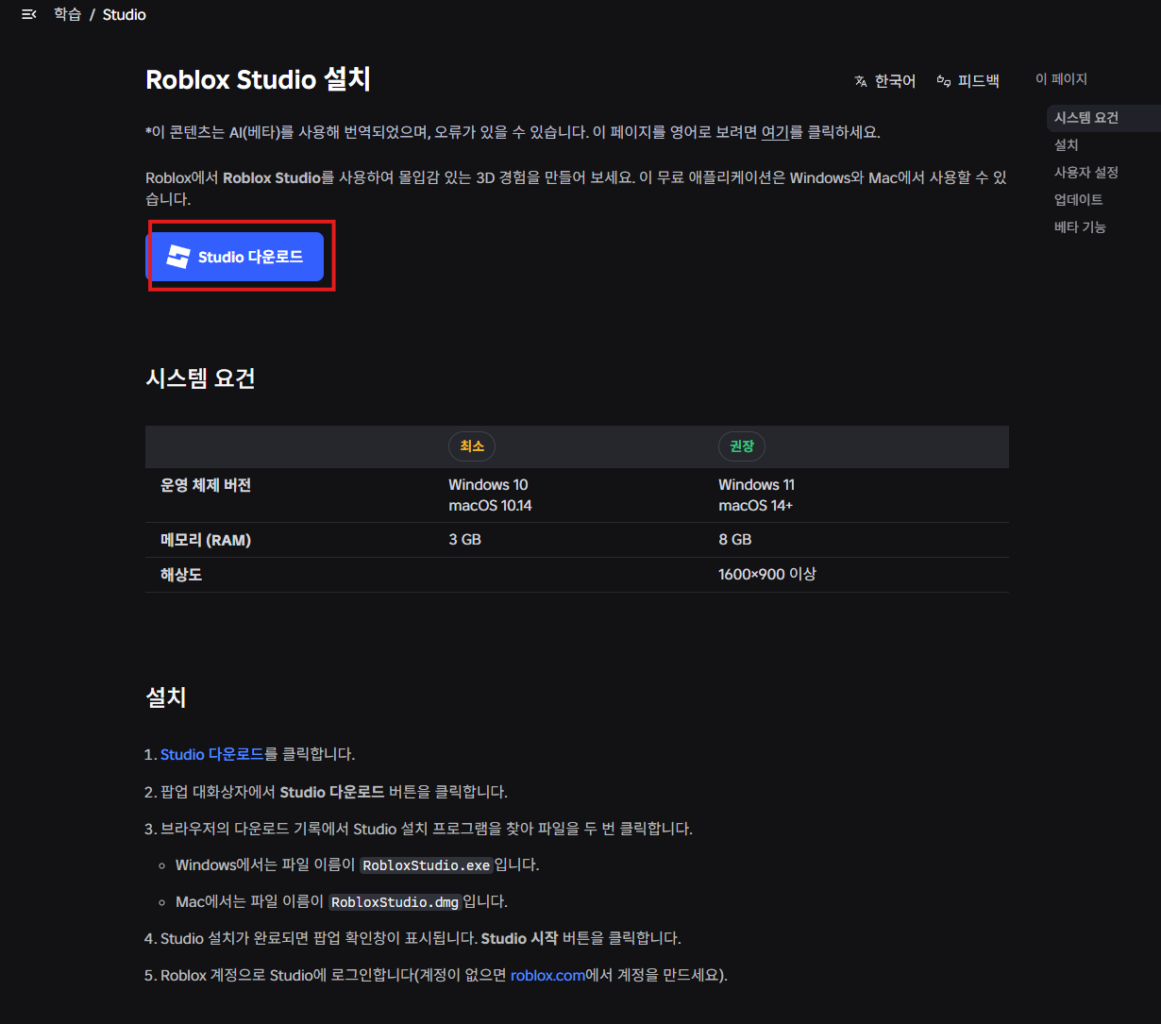This screenshot has height=1024, width=1161.
Task: Go to 설치 in page outline
Action: (1065, 145)
